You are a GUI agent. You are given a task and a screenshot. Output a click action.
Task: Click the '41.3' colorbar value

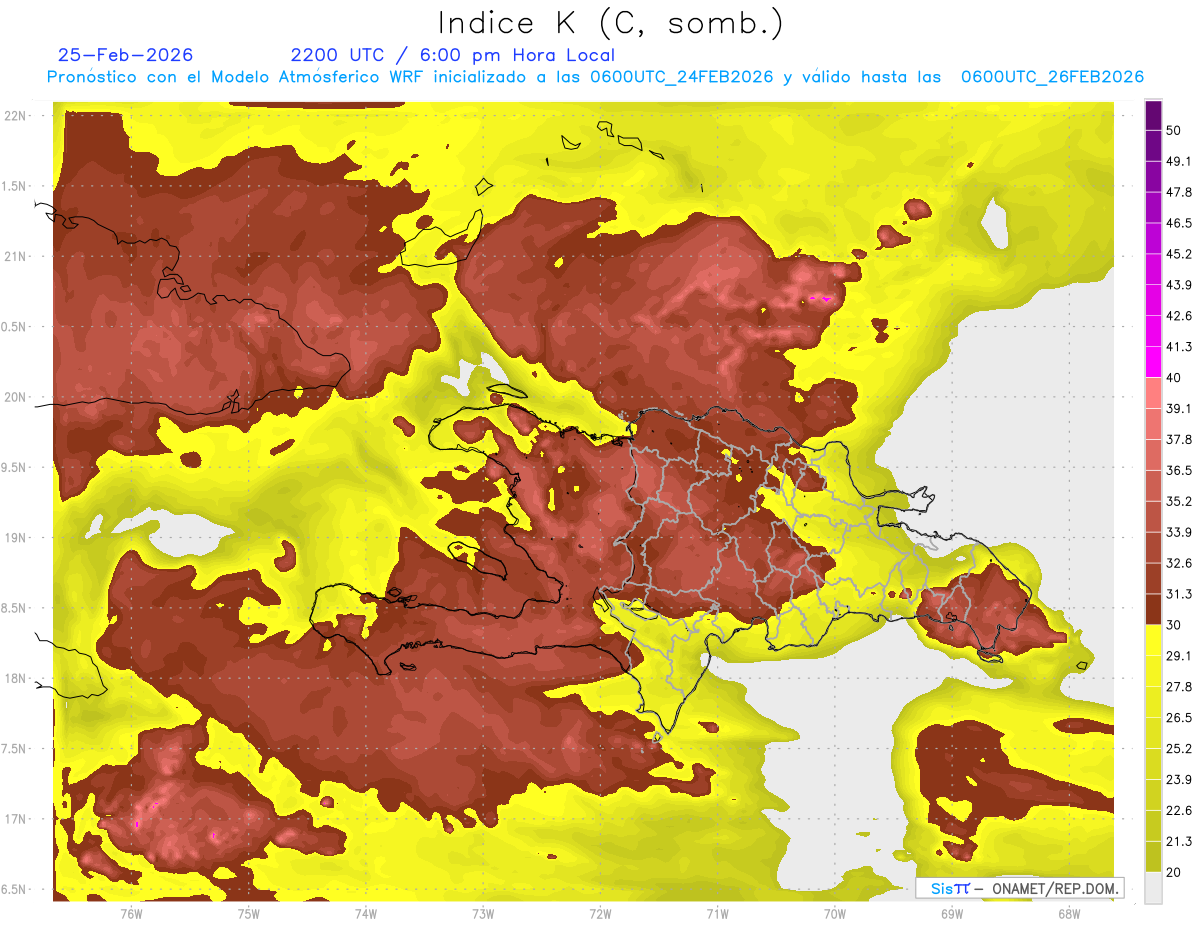click(1179, 347)
